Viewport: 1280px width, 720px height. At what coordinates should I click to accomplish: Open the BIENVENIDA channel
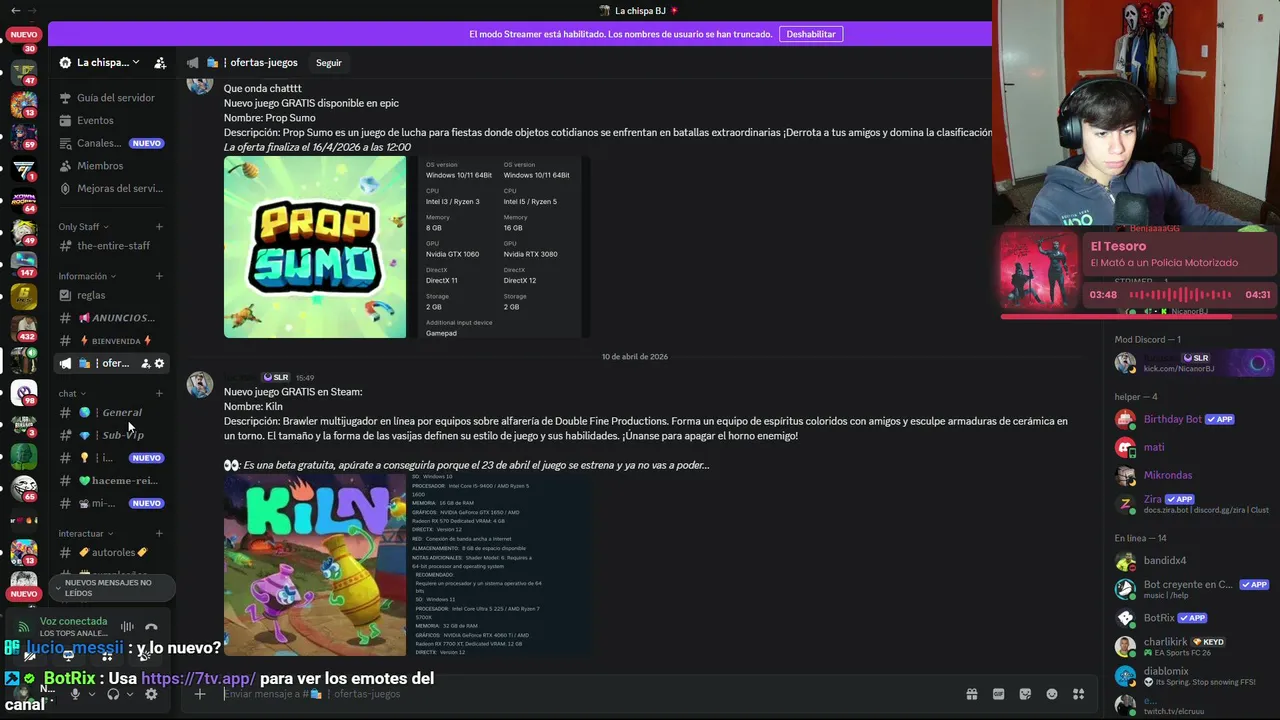pyautogui.click(x=111, y=341)
